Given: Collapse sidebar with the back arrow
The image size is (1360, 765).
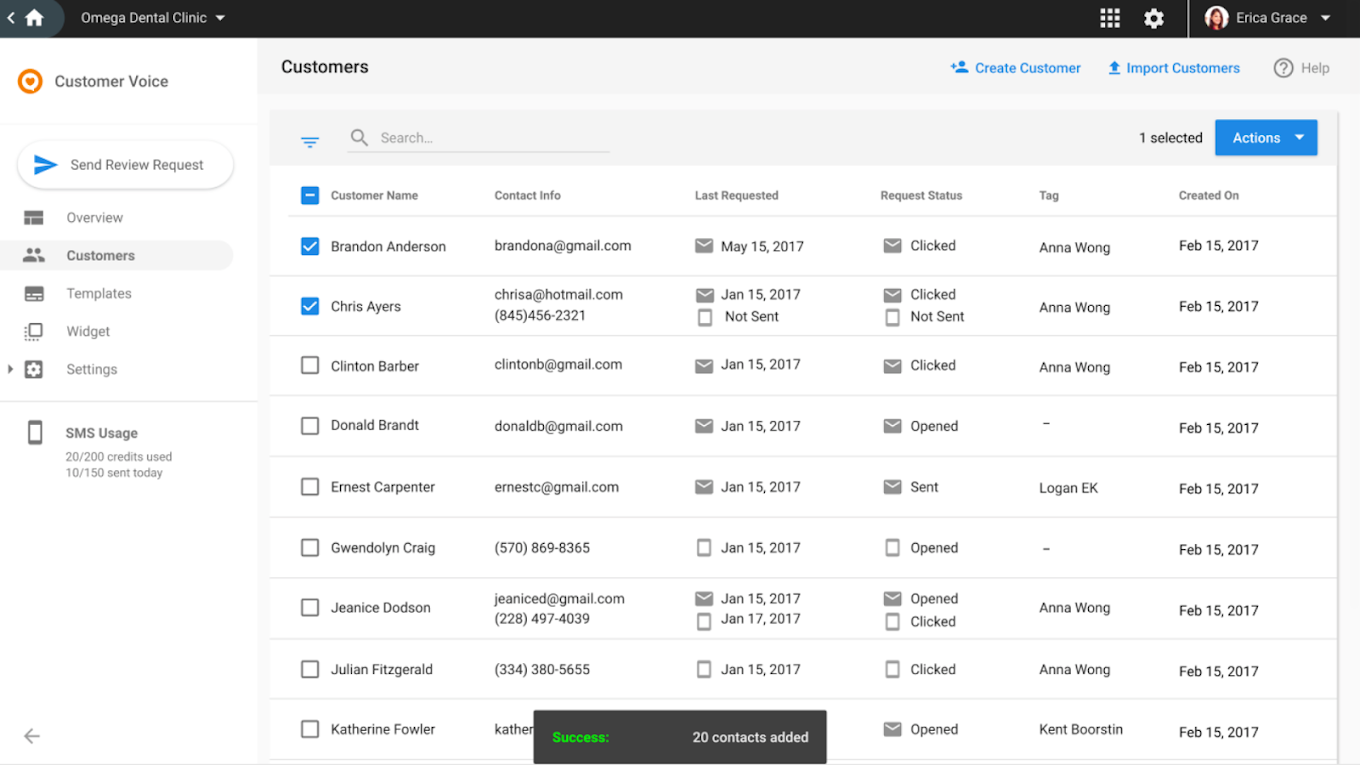Looking at the screenshot, I should (32, 736).
